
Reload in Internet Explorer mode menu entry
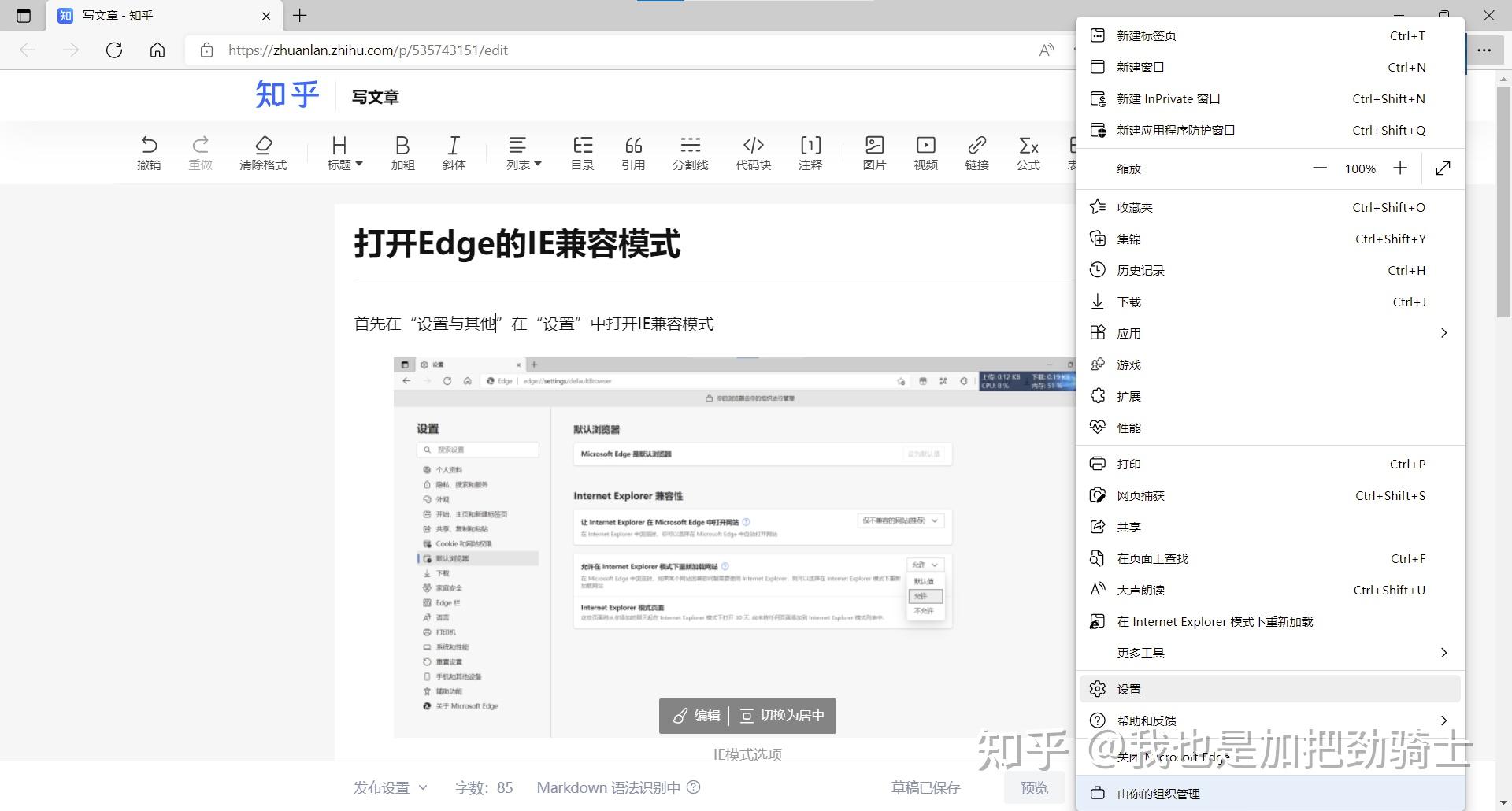tap(1269, 621)
